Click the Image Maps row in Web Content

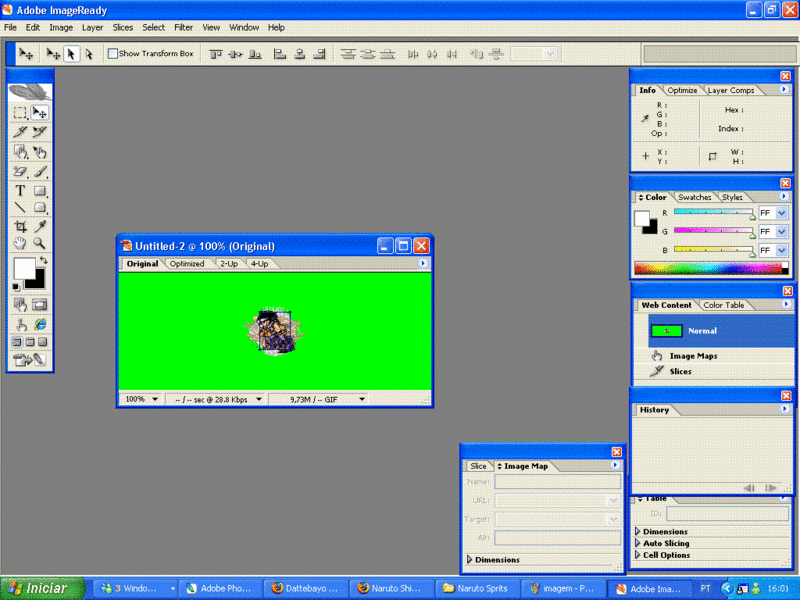714,356
